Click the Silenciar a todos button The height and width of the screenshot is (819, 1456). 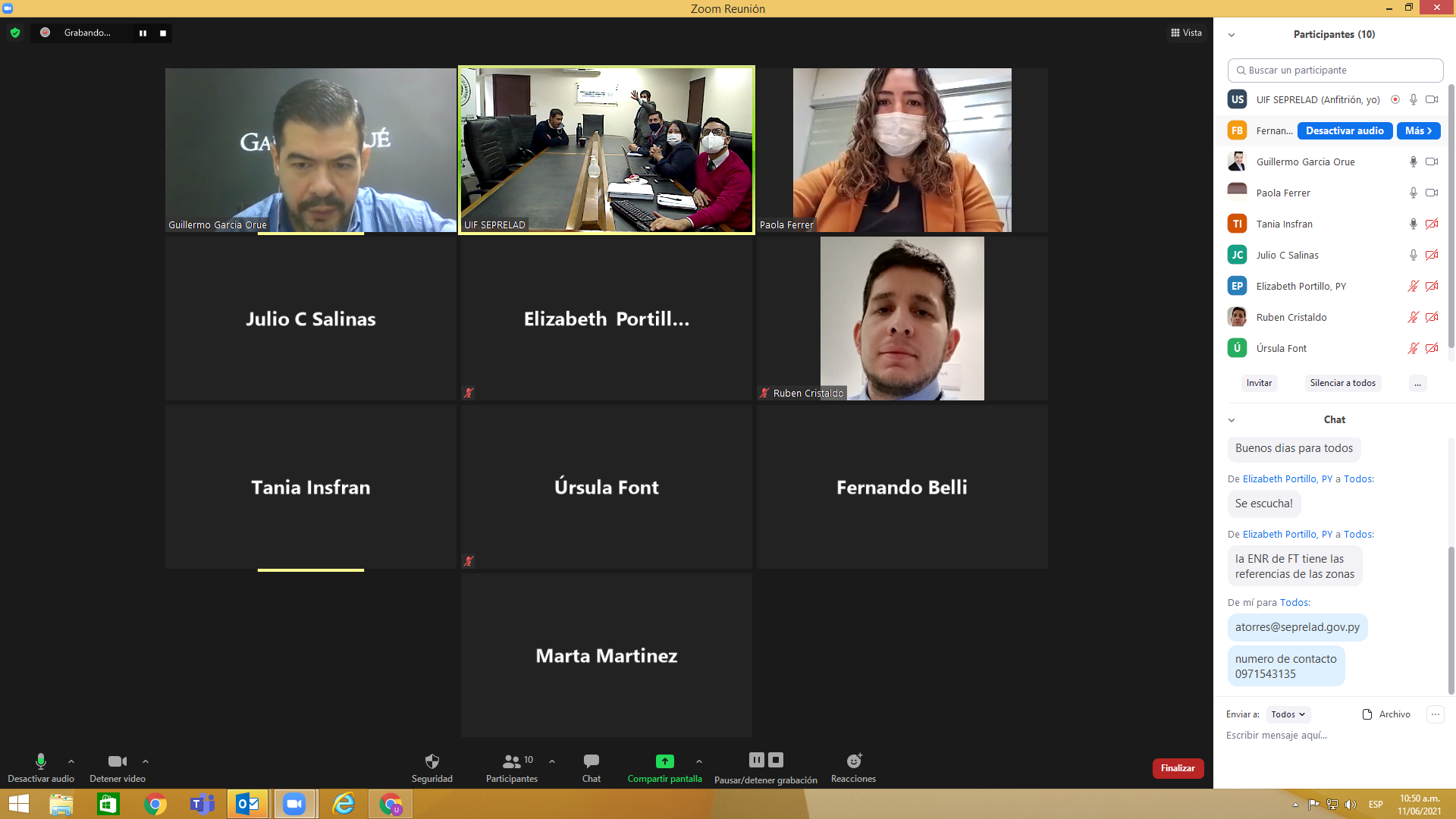tap(1342, 383)
